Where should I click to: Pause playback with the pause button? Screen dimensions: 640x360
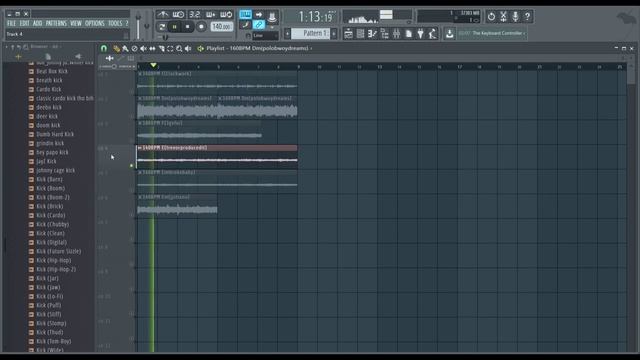(x=174, y=27)
